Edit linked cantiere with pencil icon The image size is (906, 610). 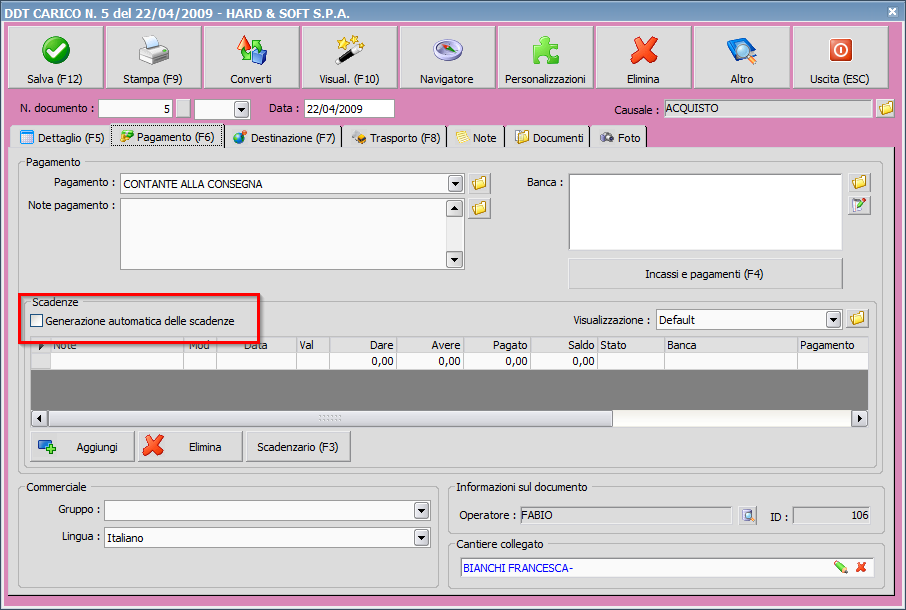point(841,567)
